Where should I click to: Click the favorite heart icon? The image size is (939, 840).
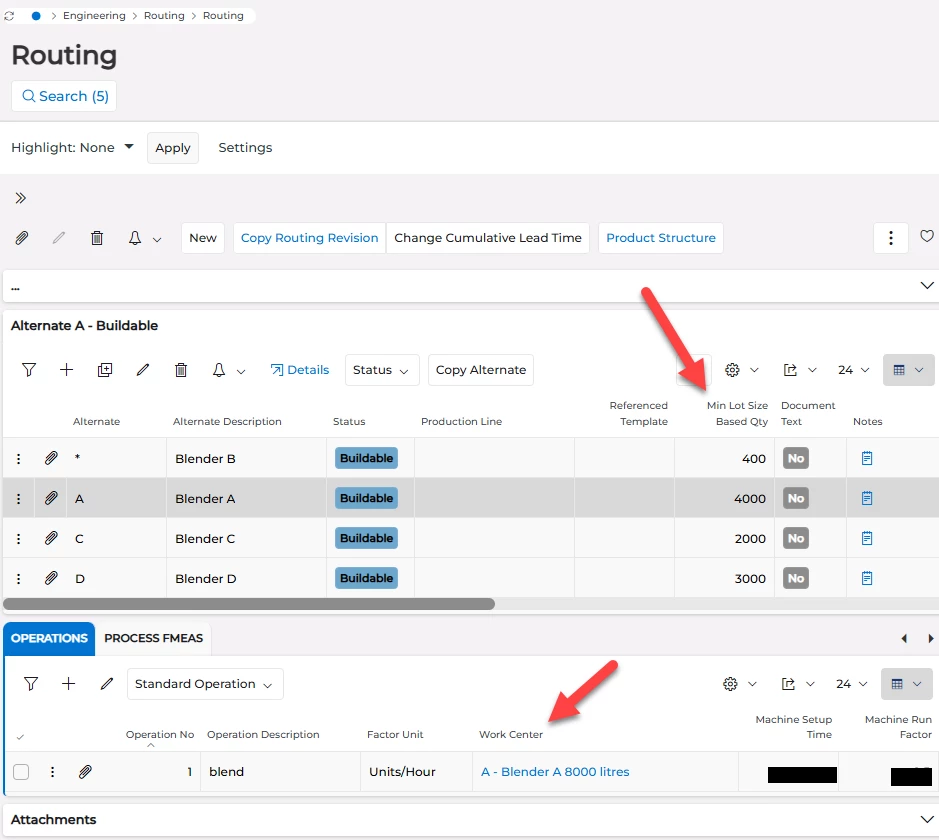click(926, 236)
